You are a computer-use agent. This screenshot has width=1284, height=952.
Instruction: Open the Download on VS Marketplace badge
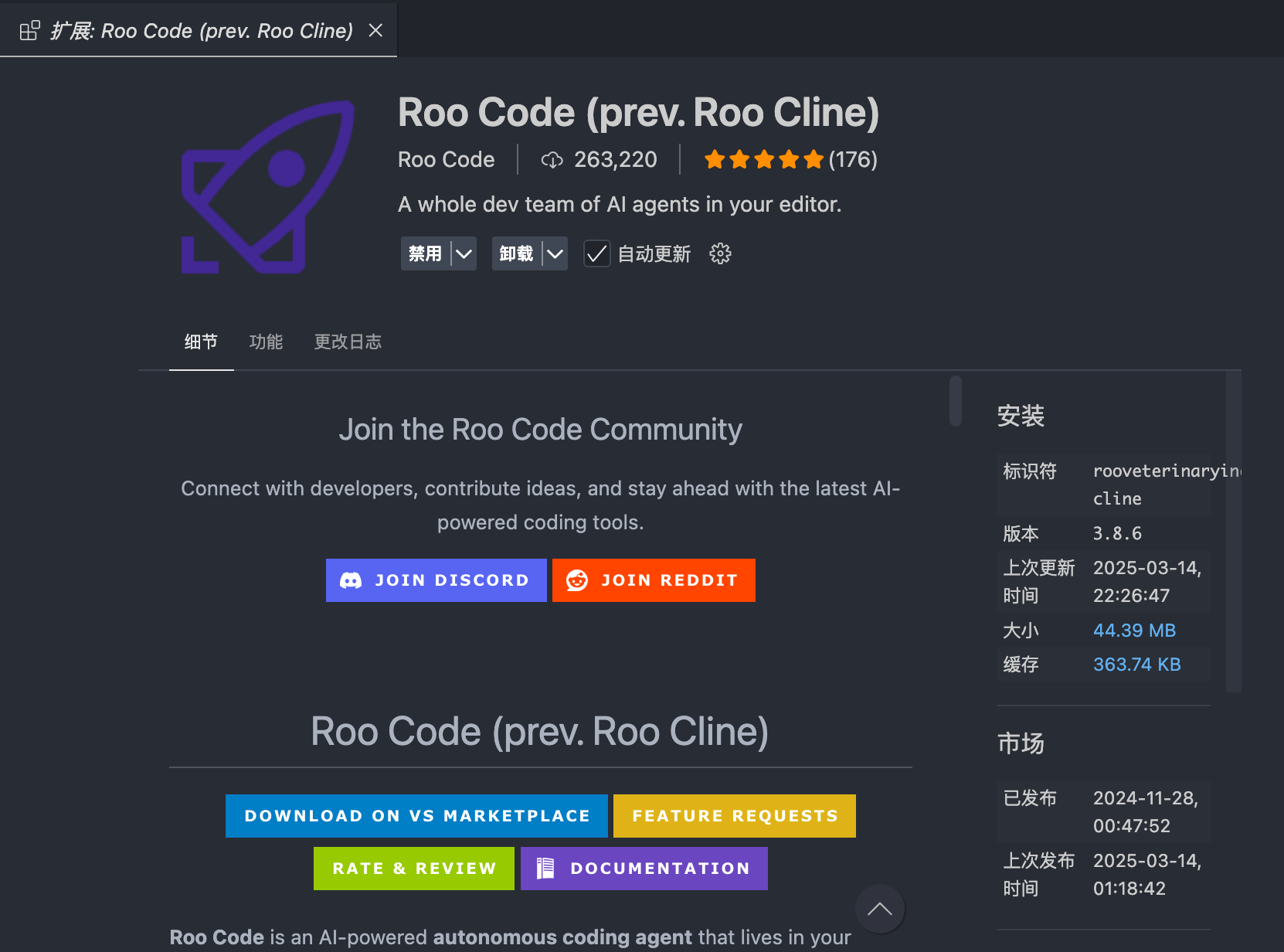pyautogui.click(x=416, y=816)
